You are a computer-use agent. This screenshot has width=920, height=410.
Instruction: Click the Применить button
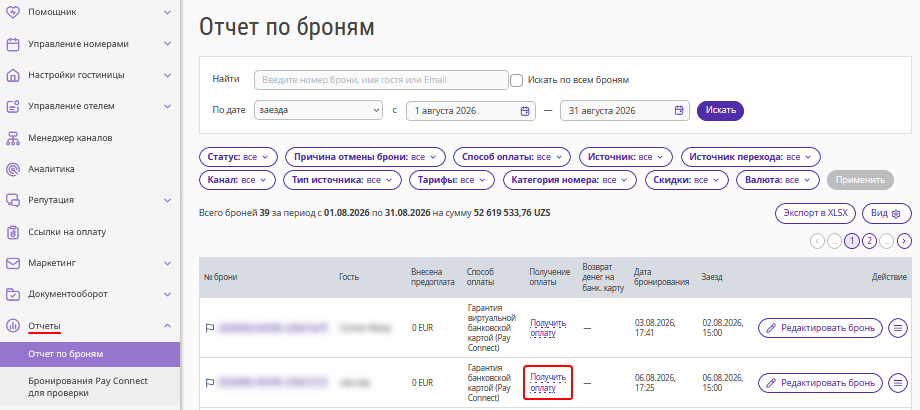coord(860,180)
